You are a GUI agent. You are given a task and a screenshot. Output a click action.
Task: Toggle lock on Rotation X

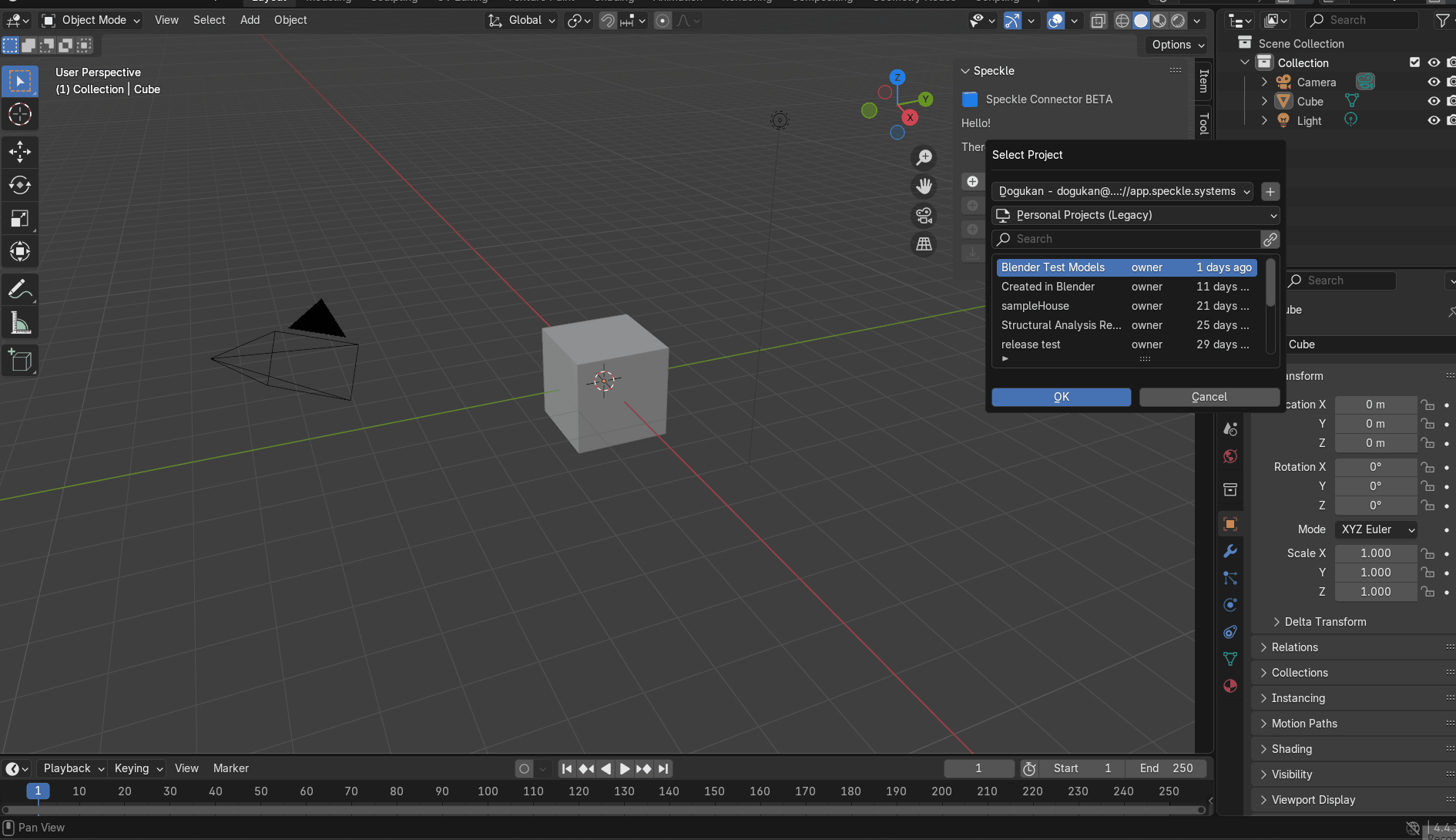click(1427, 467)
